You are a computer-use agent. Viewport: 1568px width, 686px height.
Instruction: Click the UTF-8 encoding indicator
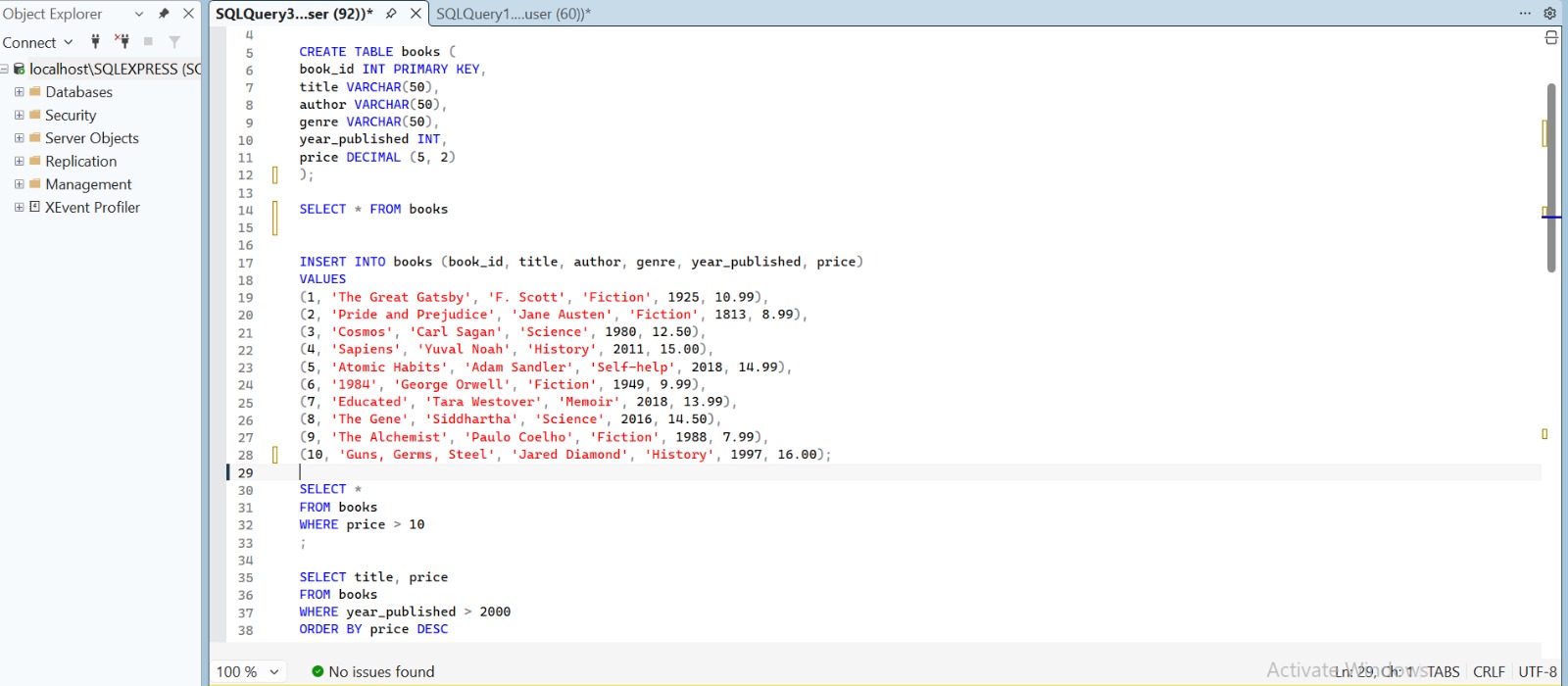1538,671
